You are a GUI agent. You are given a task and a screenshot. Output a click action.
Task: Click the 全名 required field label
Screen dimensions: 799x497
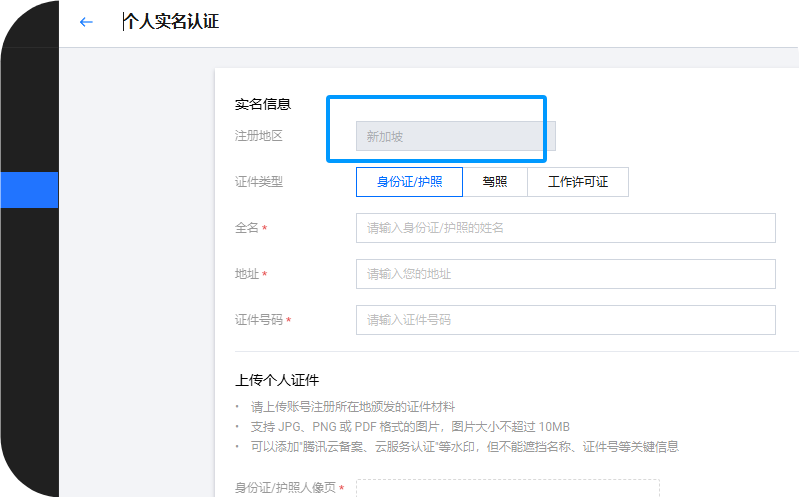click(250, 228)
